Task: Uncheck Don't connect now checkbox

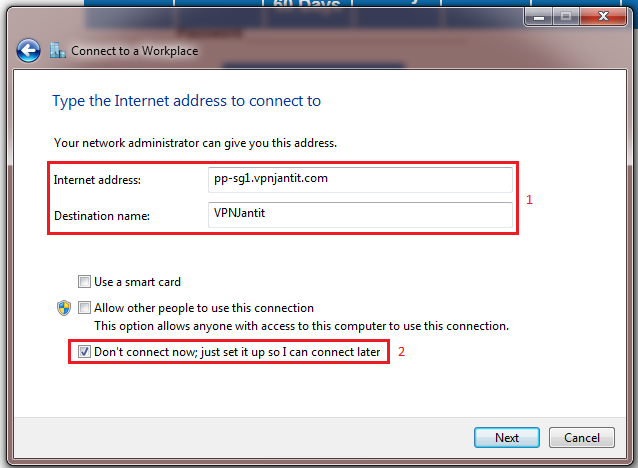Action: 84,352
